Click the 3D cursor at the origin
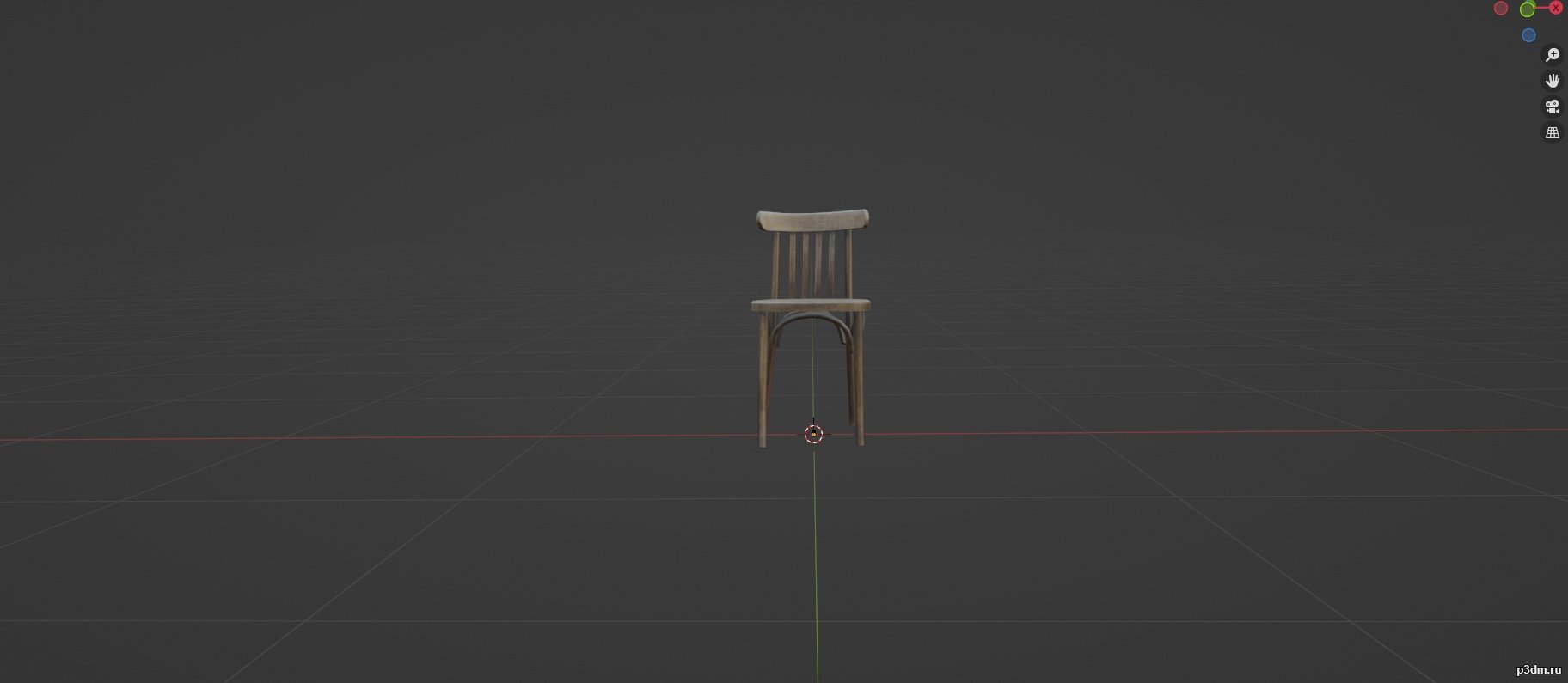This screenshot has width=1568, height=683. click(813, 434)
